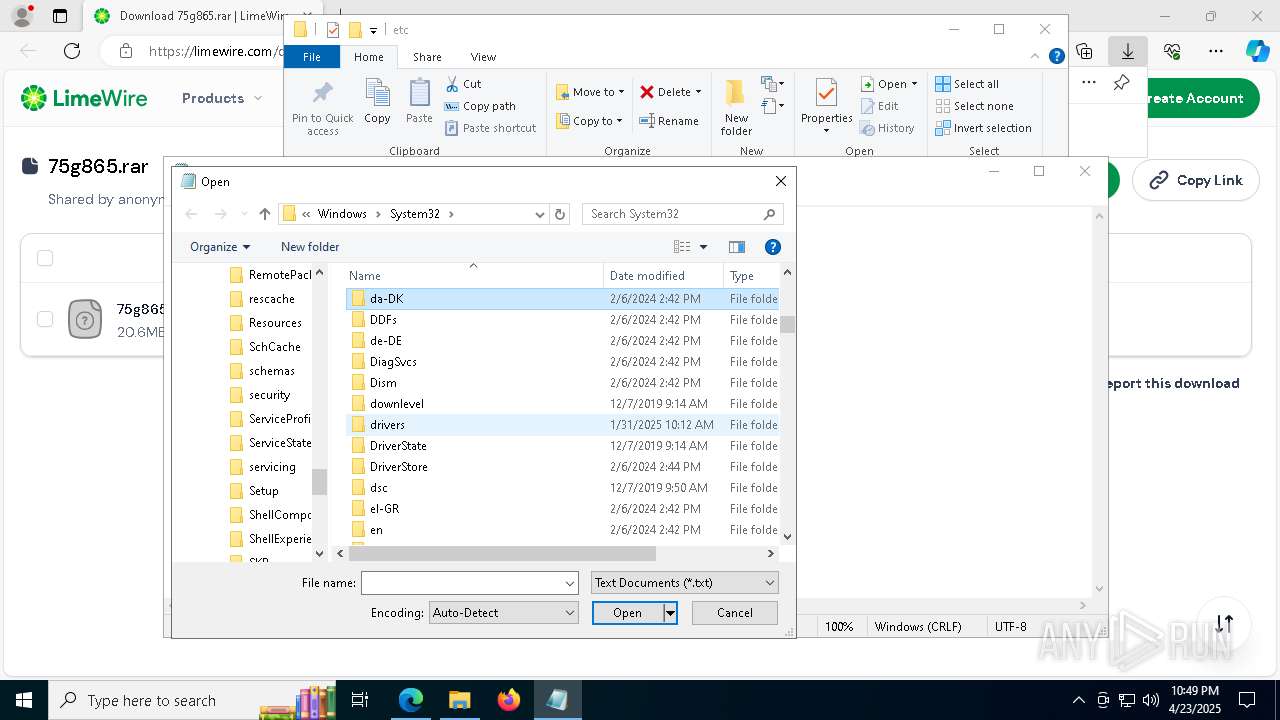Expand the Delete dropdown arrow
The height and width of the screenshot is (720, 1280).
pos(698,92)
